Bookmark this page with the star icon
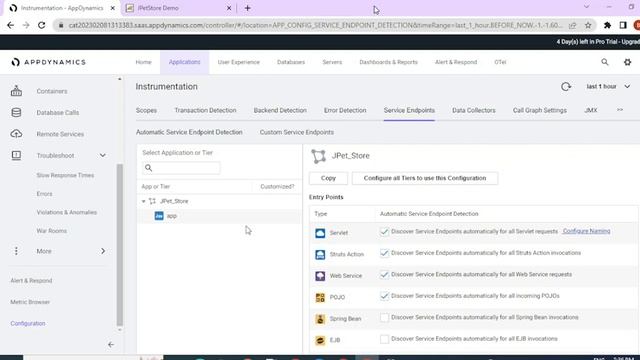Image resolution: width=640 pixels, height=360 pixels. click(x=588, y=25)
